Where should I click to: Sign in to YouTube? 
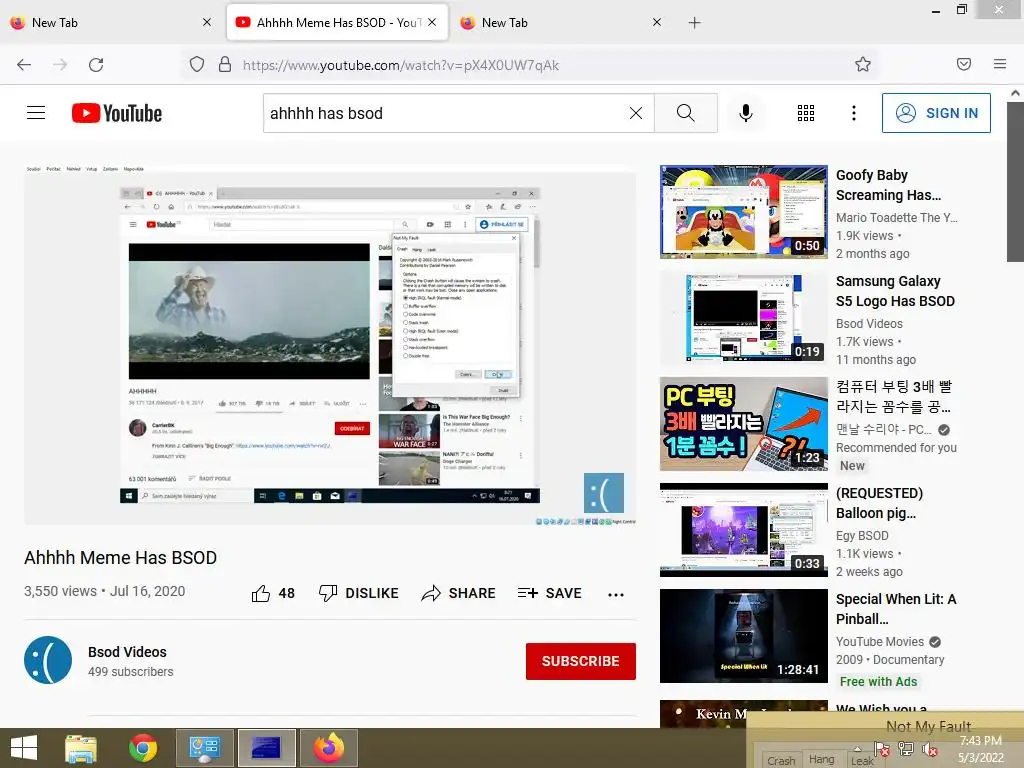[x=936, y=113]
